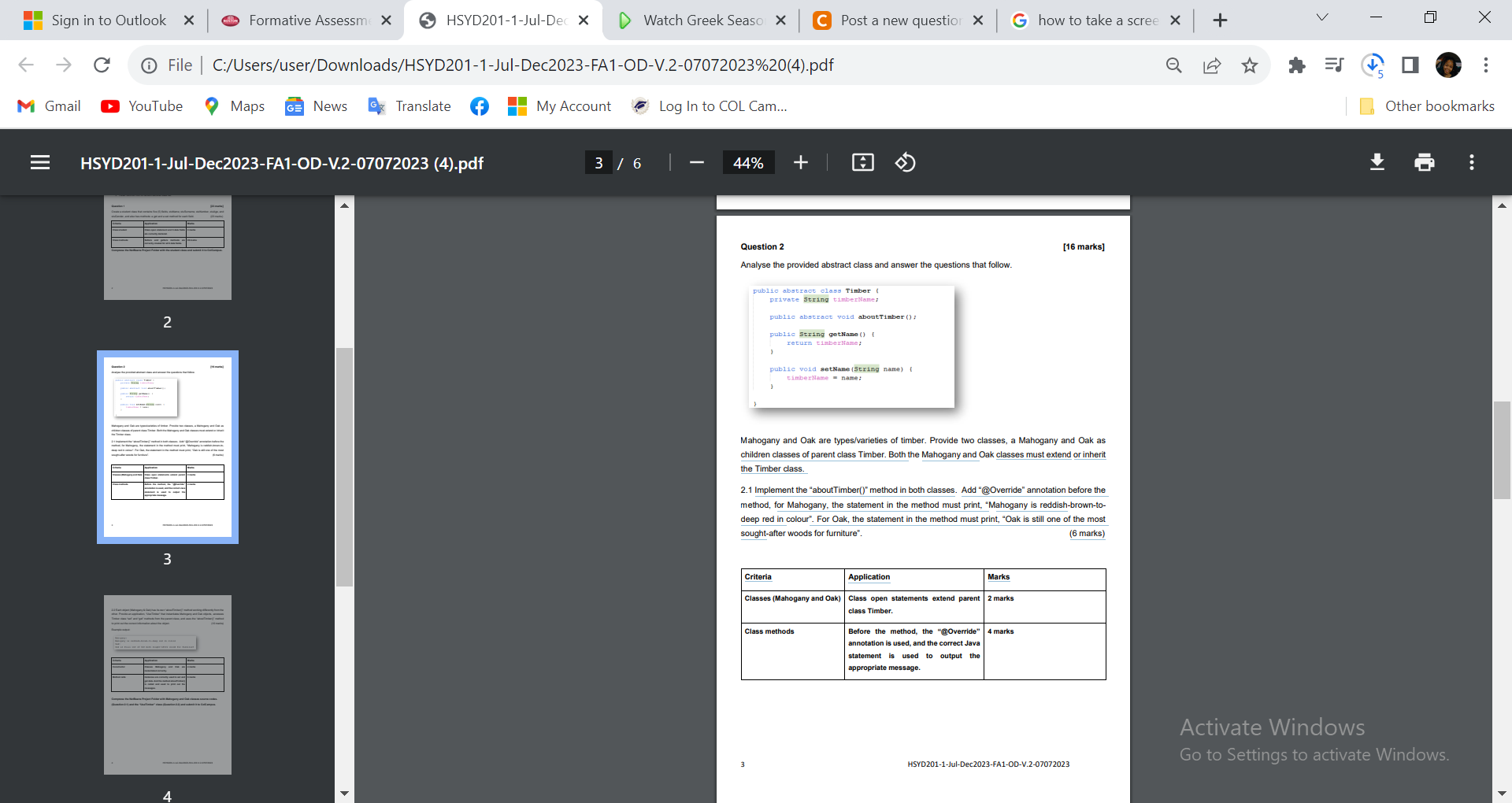Open the YouTube bookmark
Image resolution: width=1512 pixels, height=803 pixels.
tap(141, 105)
